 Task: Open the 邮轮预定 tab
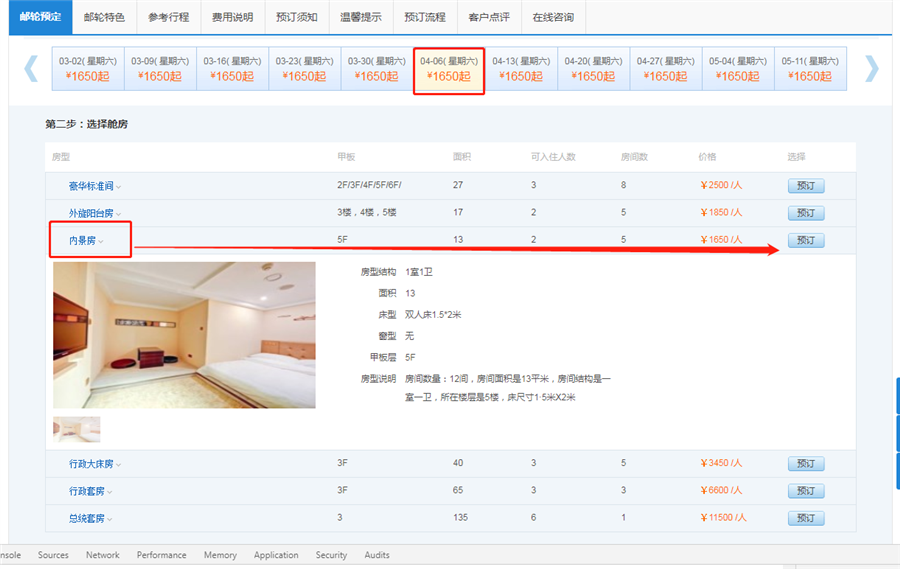pyautogui.click(x=40, y=17)
